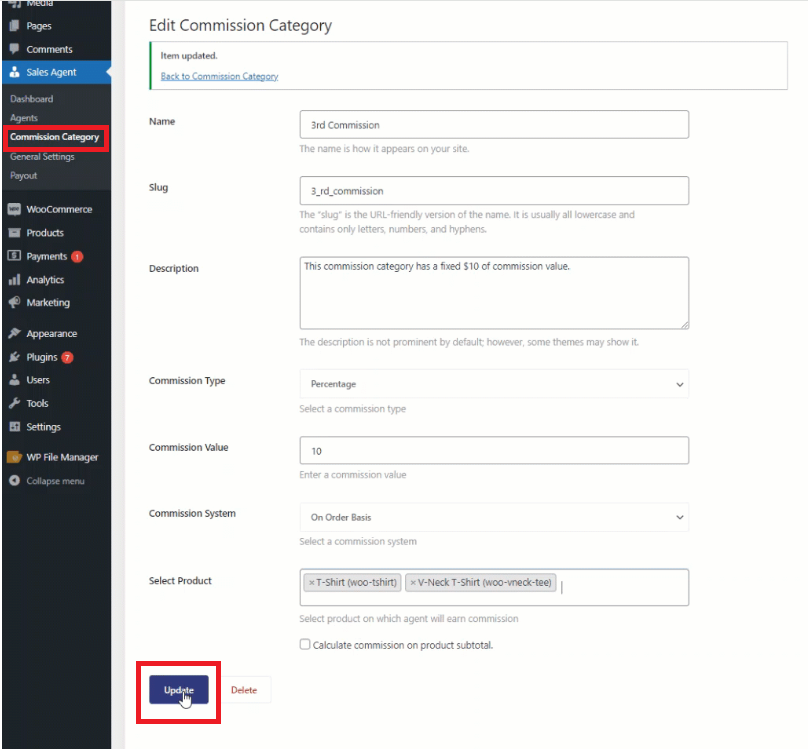Expand the Commission System dropdown
Screen dimensions: 808x749
493,517
